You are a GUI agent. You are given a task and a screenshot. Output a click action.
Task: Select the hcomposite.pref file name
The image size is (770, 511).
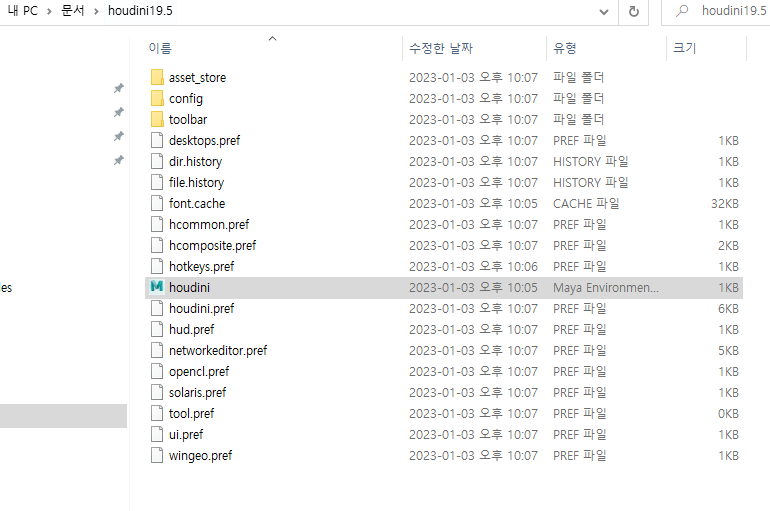coord(213,245)
